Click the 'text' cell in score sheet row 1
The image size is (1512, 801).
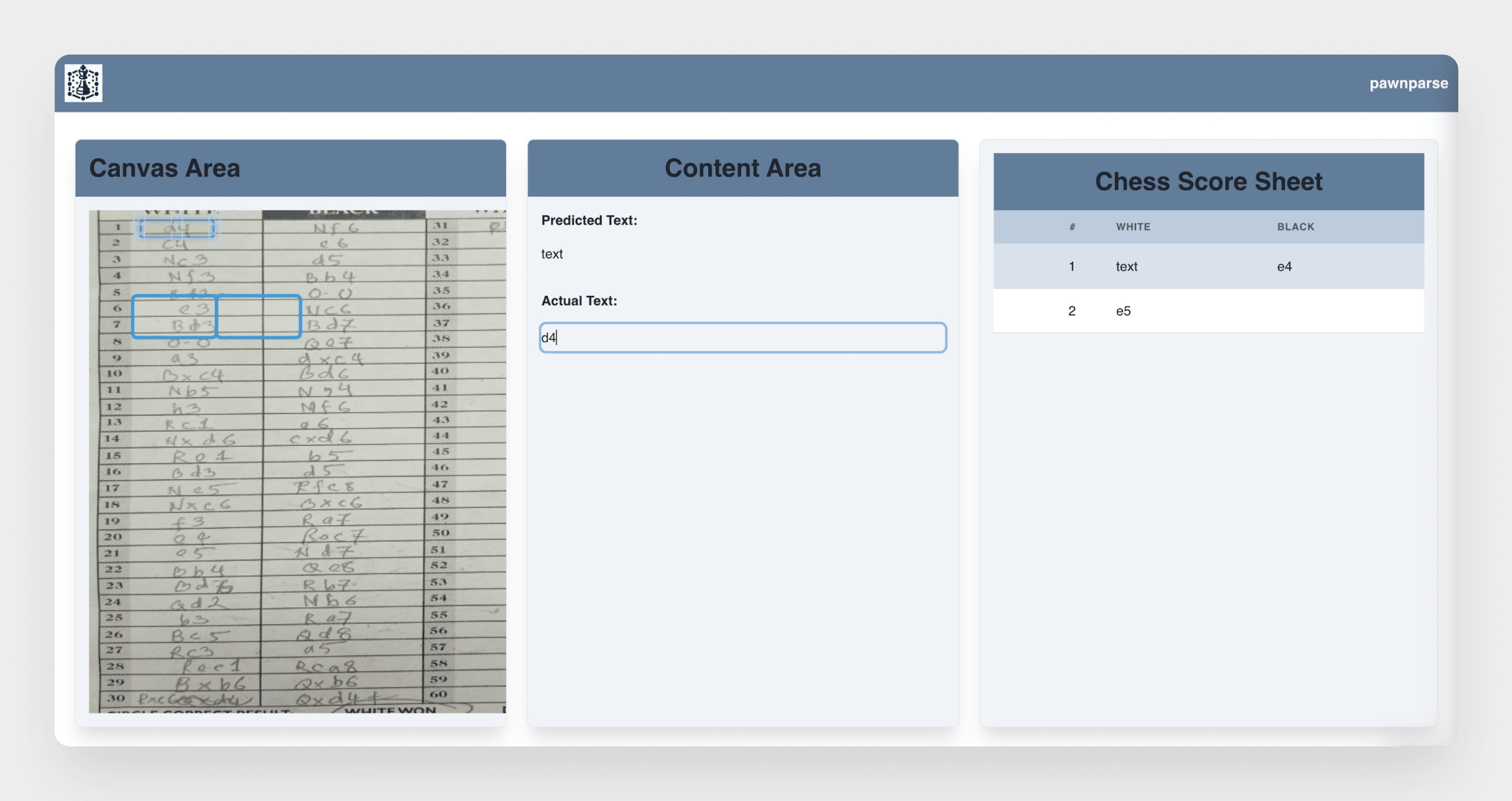click(x=1126, y=267)
